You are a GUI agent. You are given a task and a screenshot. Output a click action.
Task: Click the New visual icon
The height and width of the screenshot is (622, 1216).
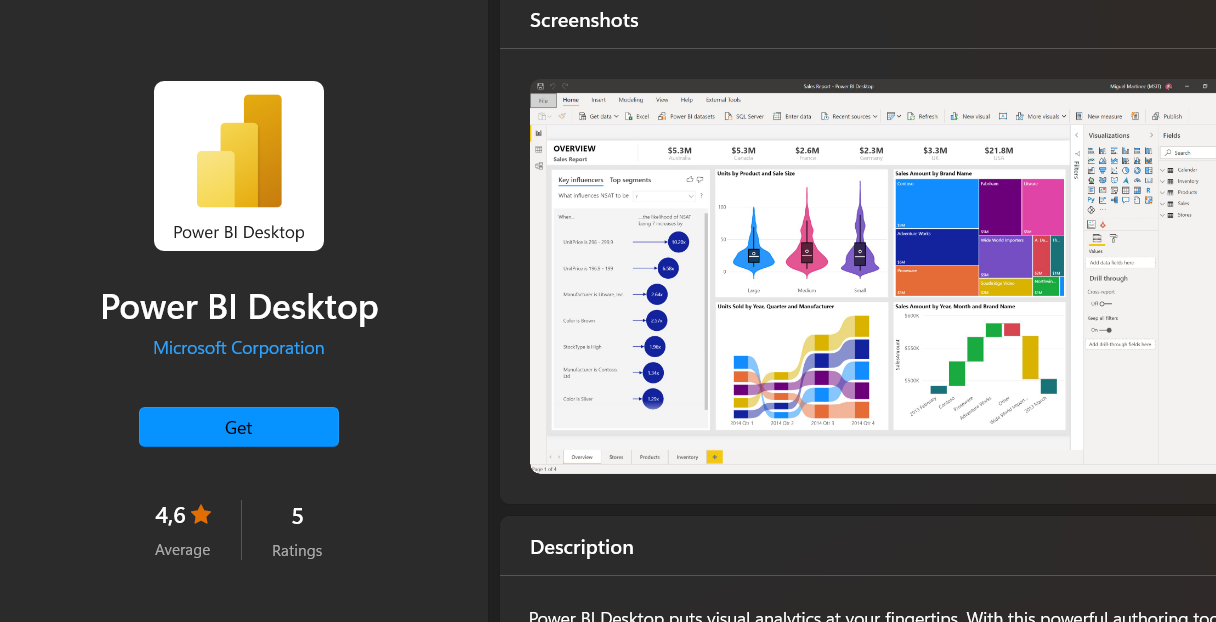[955, 116]
